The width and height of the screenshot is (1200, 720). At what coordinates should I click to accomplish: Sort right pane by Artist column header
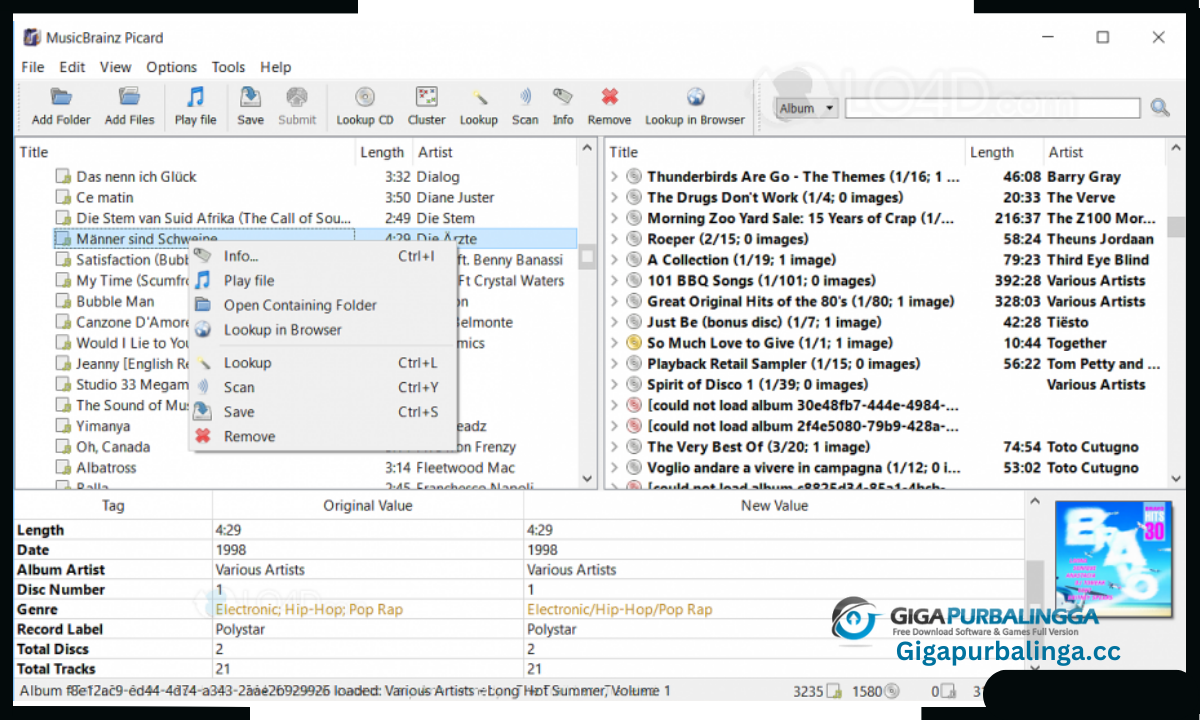point(1103,152)
